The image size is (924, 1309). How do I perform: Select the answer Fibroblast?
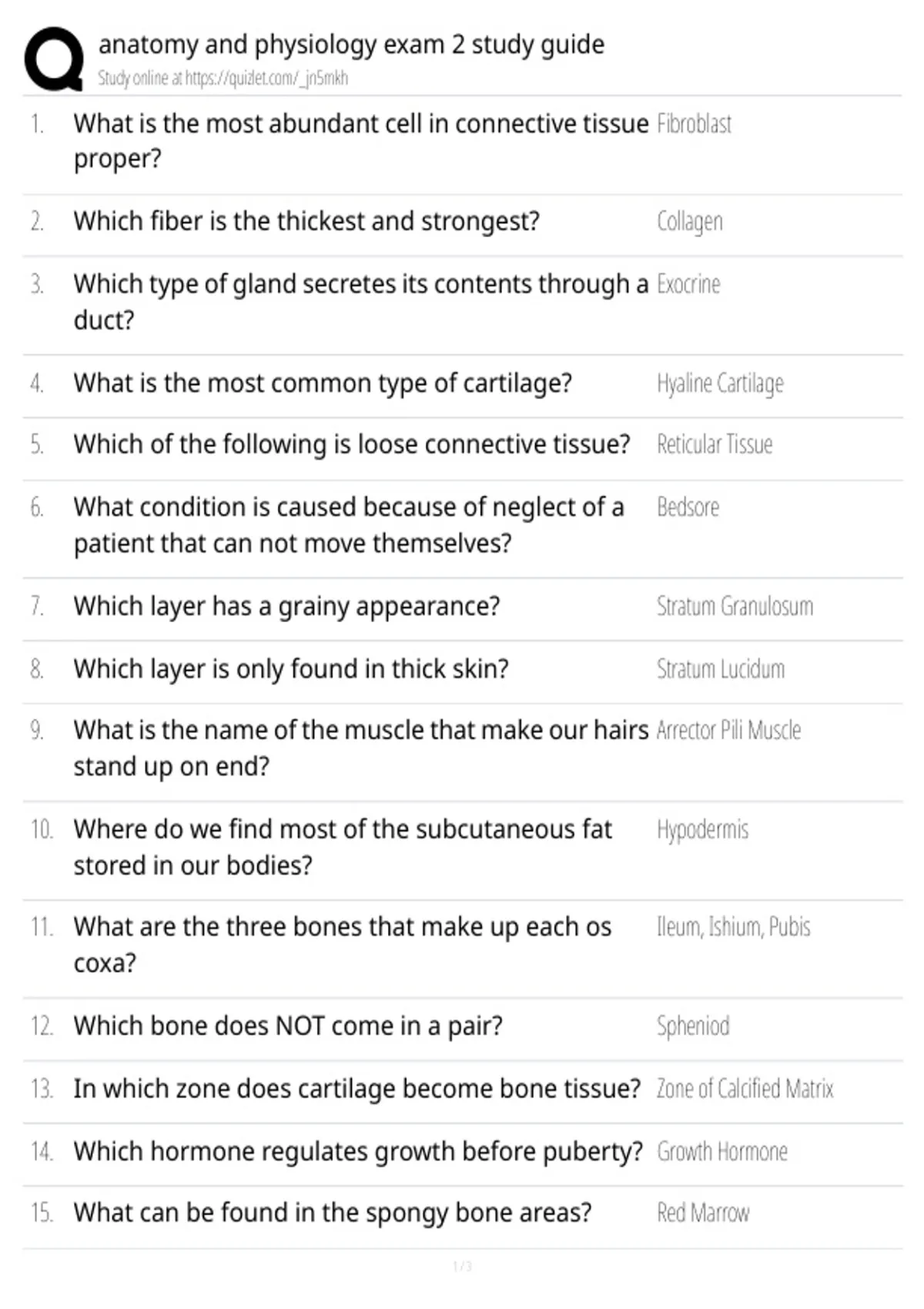pos(694,123)
